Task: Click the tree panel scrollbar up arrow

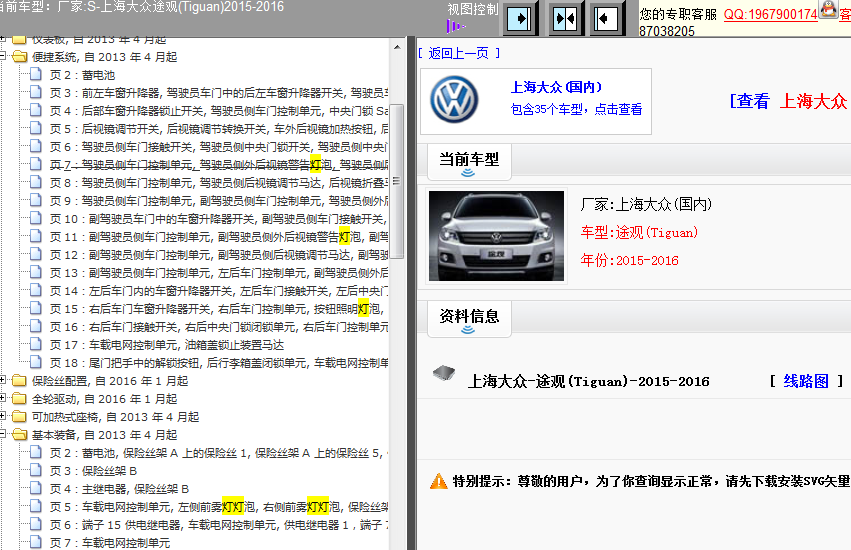Action: pyautogui.click(x=397, y=47)
